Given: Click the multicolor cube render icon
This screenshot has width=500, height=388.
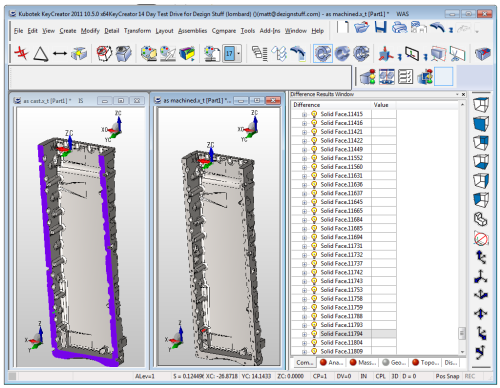Looking at the screenshot, I should point(187,53).
